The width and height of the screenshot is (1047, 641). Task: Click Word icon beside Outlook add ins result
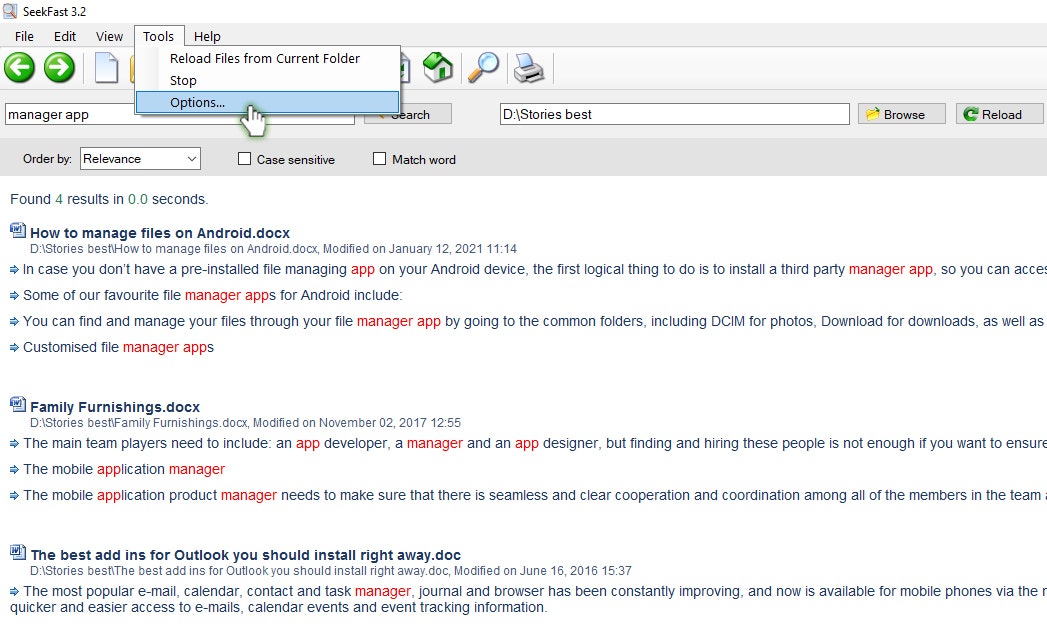pos(17,552)
